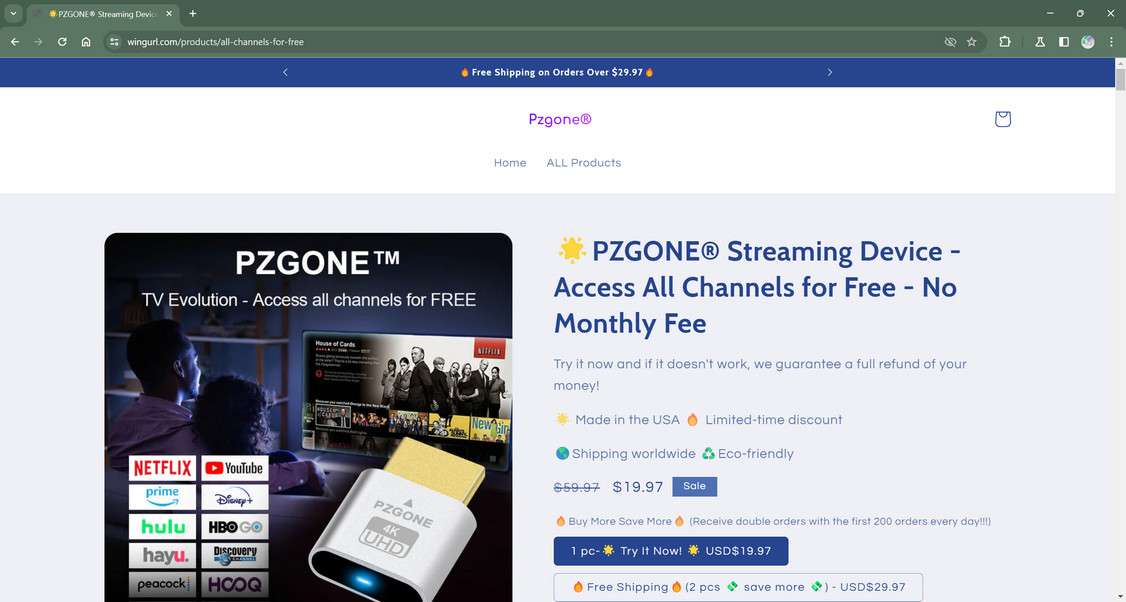Open a new tab with plus button

coord(192,13)
